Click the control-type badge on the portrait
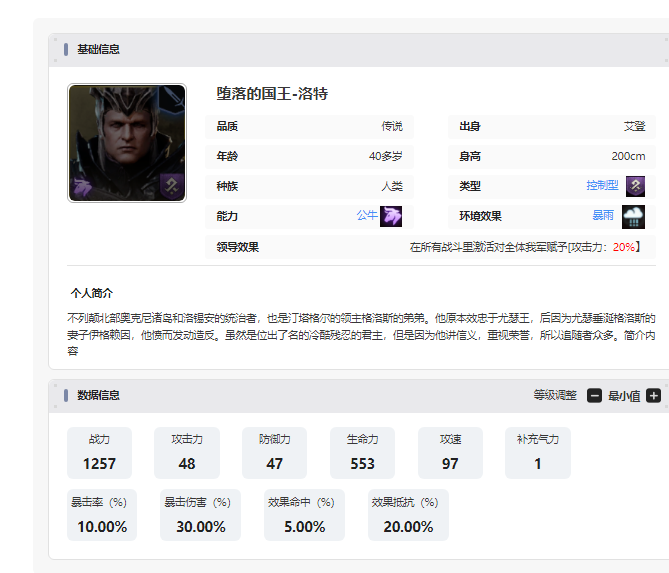 point(172,186)
